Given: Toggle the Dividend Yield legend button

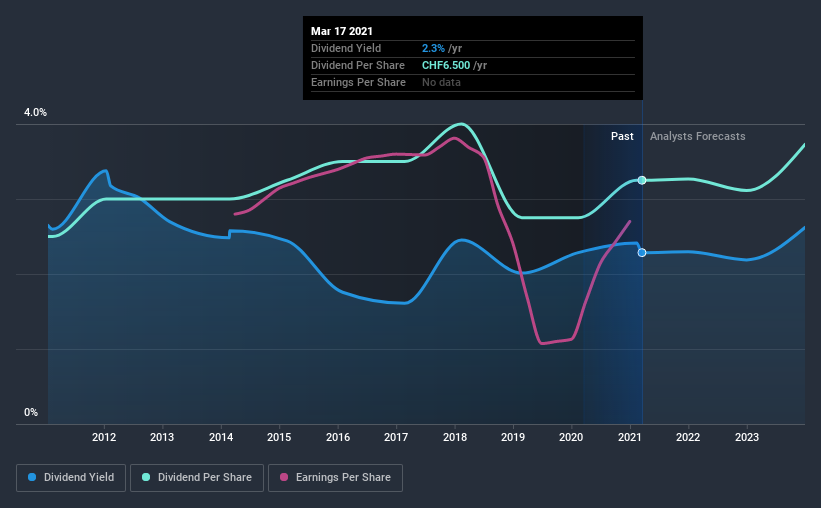Looking at the screenshot, I should coord(71,478).
